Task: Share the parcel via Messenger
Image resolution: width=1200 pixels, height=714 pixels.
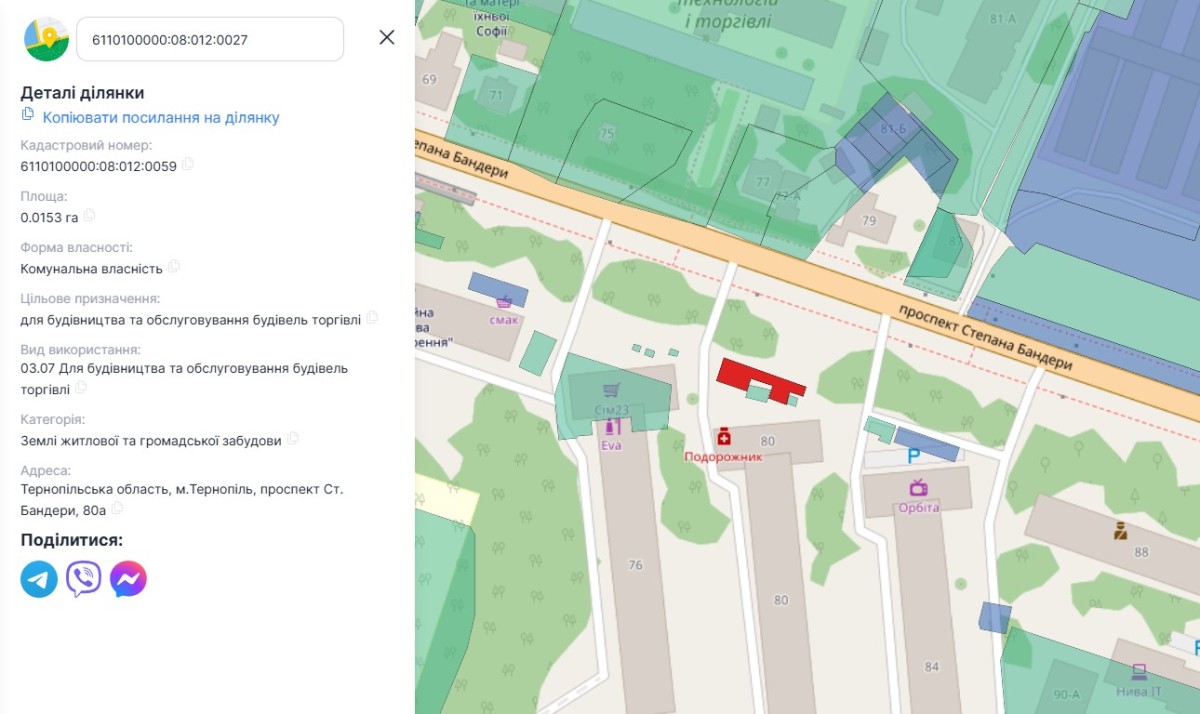Action: click(128, 579)
